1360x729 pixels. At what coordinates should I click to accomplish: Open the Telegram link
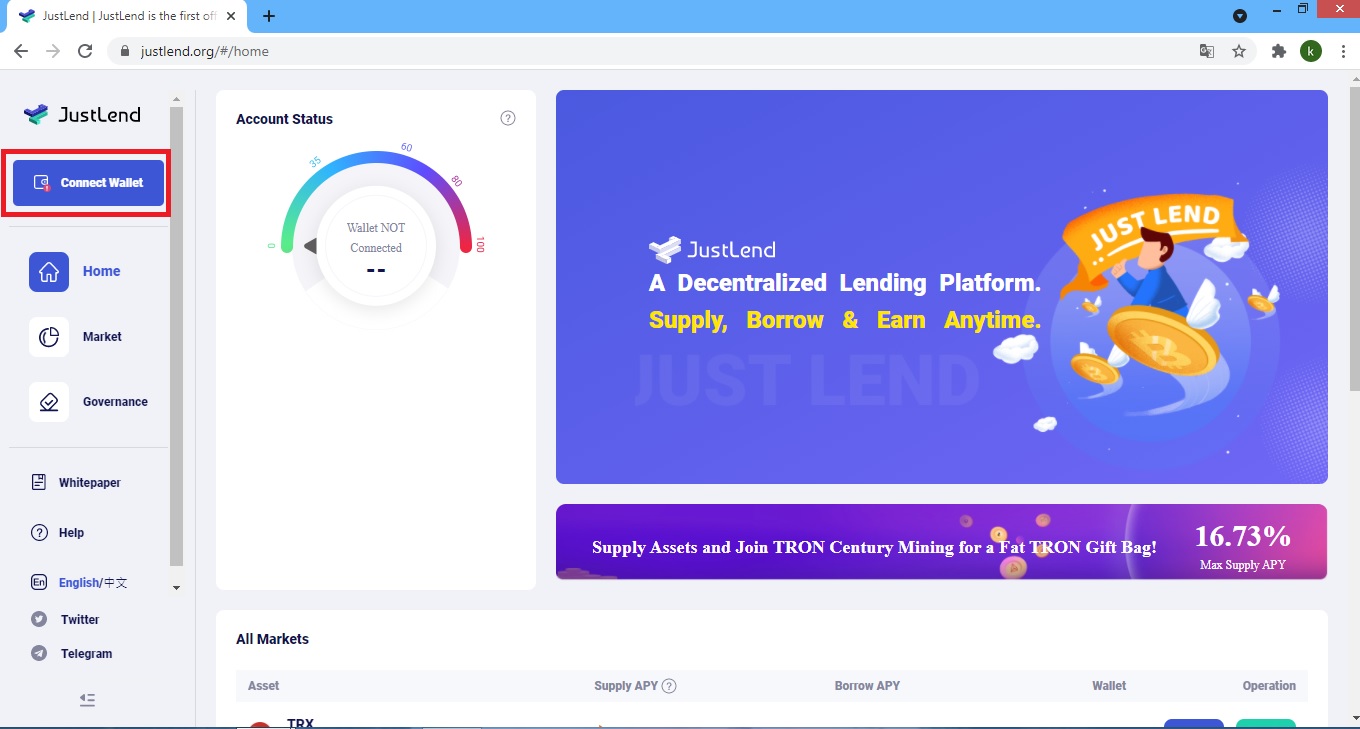72,654
